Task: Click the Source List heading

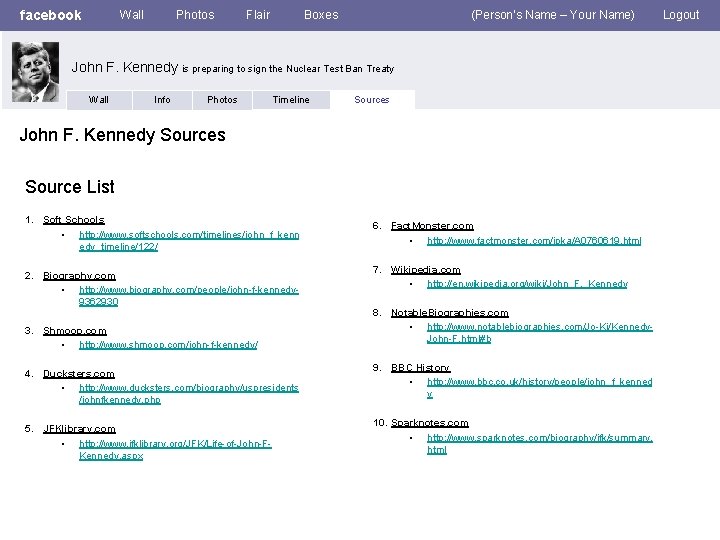Action: point(70,187)
